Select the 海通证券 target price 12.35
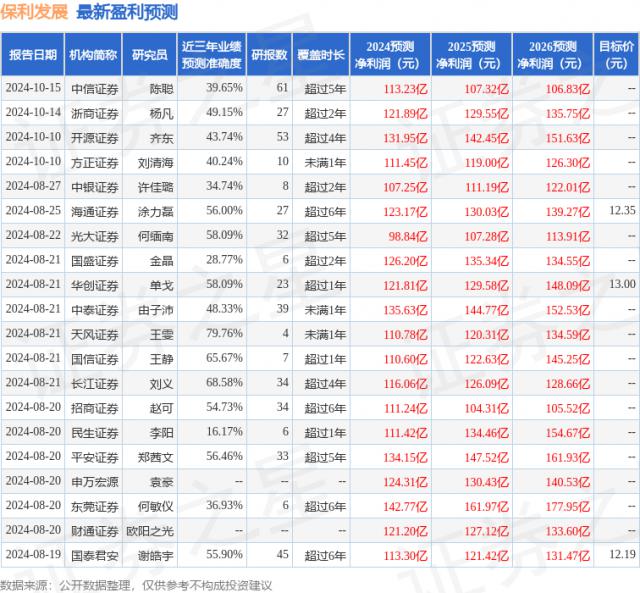This screenshot has width=640, height=593. (x=621, y=210)
